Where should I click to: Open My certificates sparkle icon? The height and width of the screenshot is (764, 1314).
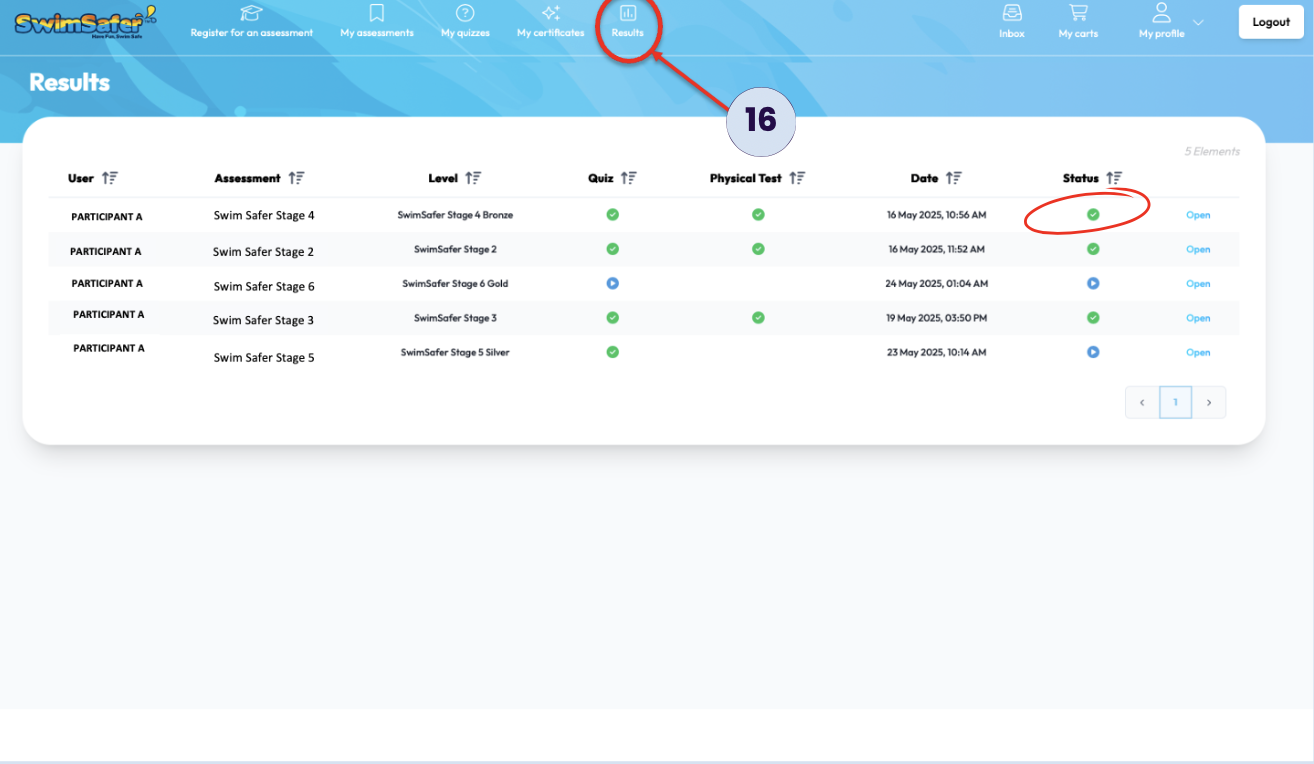[550, 13]
